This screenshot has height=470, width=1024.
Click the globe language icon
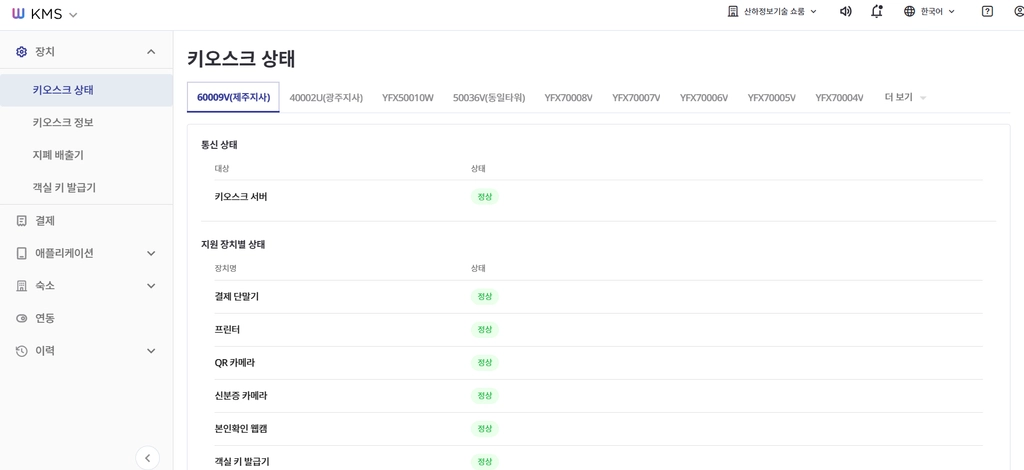(910, 11)
